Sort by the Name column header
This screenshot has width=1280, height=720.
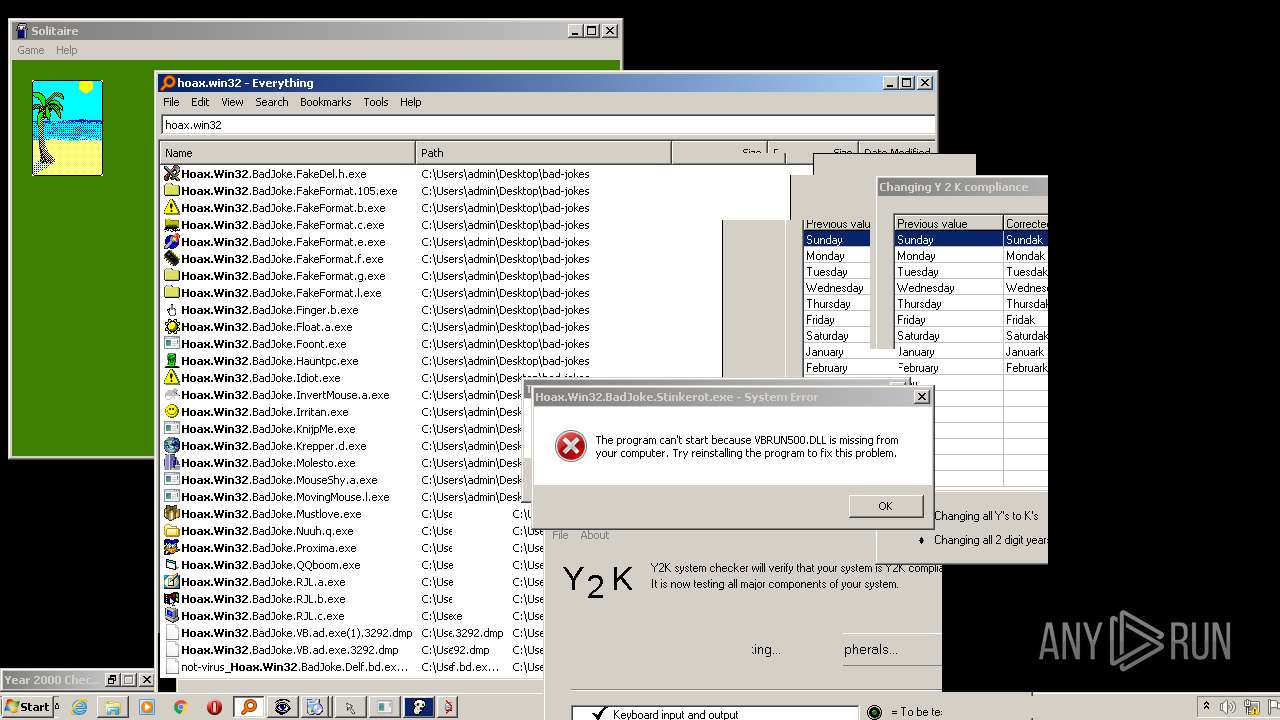[x=288, y=153]
